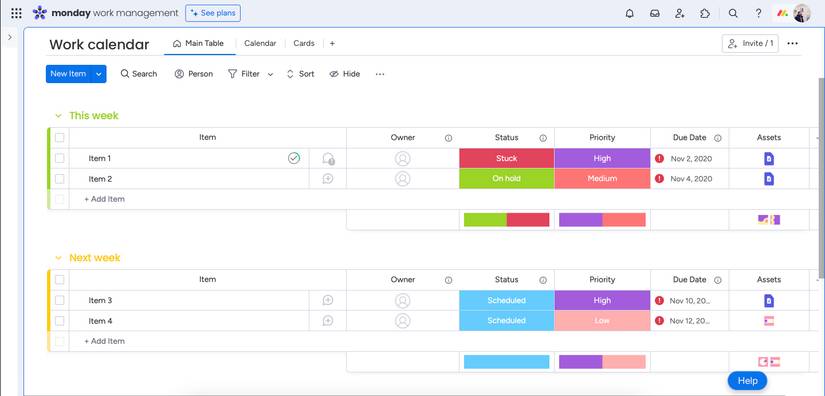The image size is (825, 396).
Task: Click the search magnifier in top bar
Action: point(733,14)
